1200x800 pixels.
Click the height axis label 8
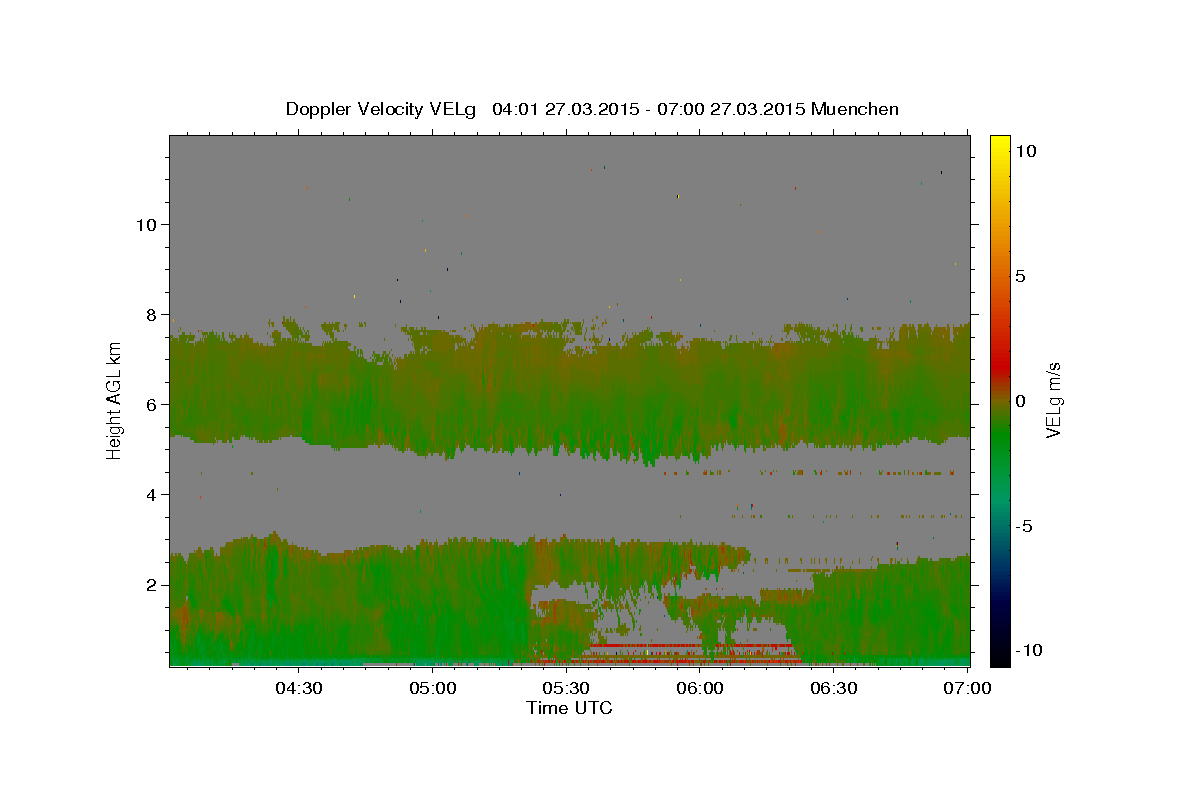click(x=153, y=314)
